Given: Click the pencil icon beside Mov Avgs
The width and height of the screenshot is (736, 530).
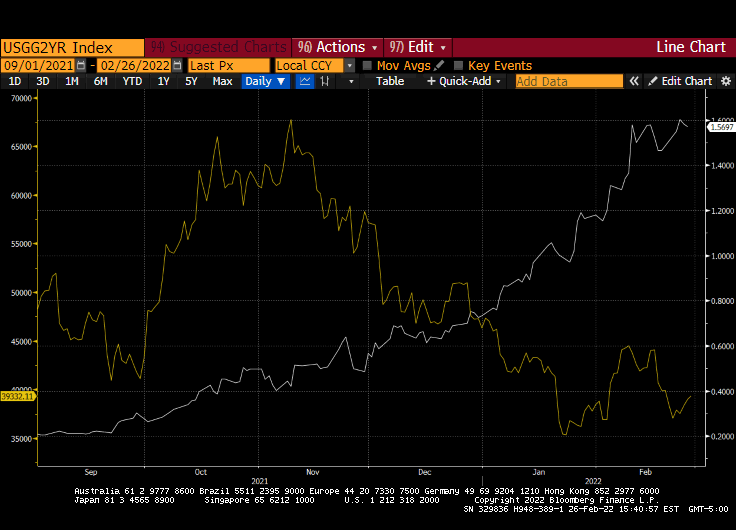Looking at the screenshot, I should (x=439, y=65).
